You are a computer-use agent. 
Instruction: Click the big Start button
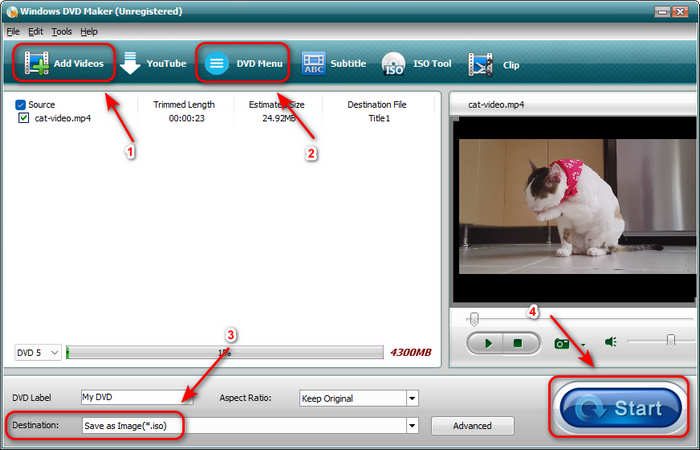tap(620, 408)
